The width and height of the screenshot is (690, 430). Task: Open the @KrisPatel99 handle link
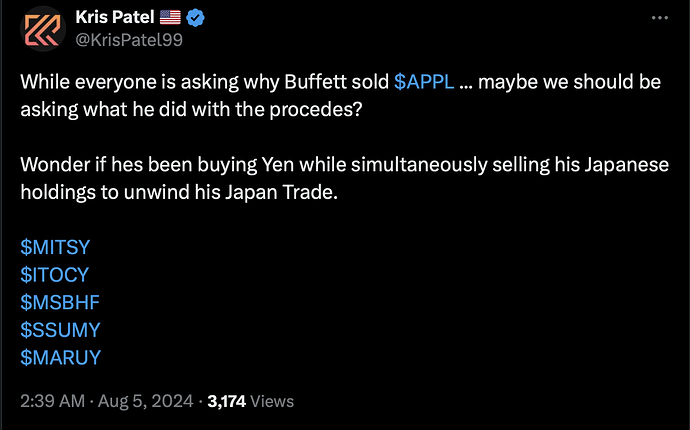(129, 40)
